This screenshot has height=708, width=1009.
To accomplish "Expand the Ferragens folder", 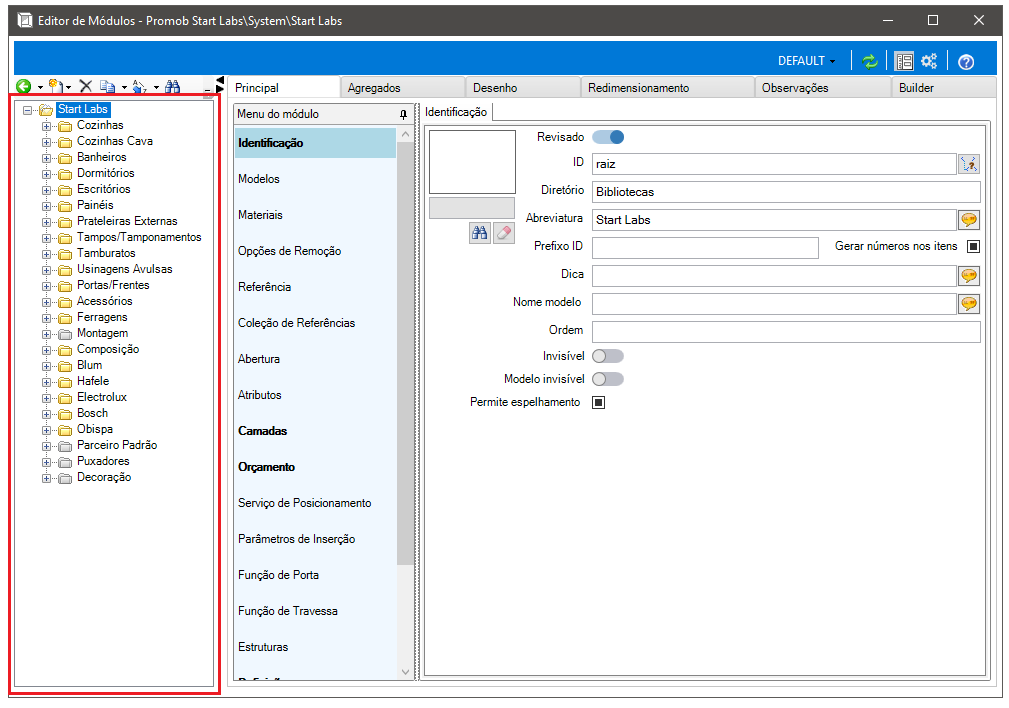I will click(x=46, y=318).
